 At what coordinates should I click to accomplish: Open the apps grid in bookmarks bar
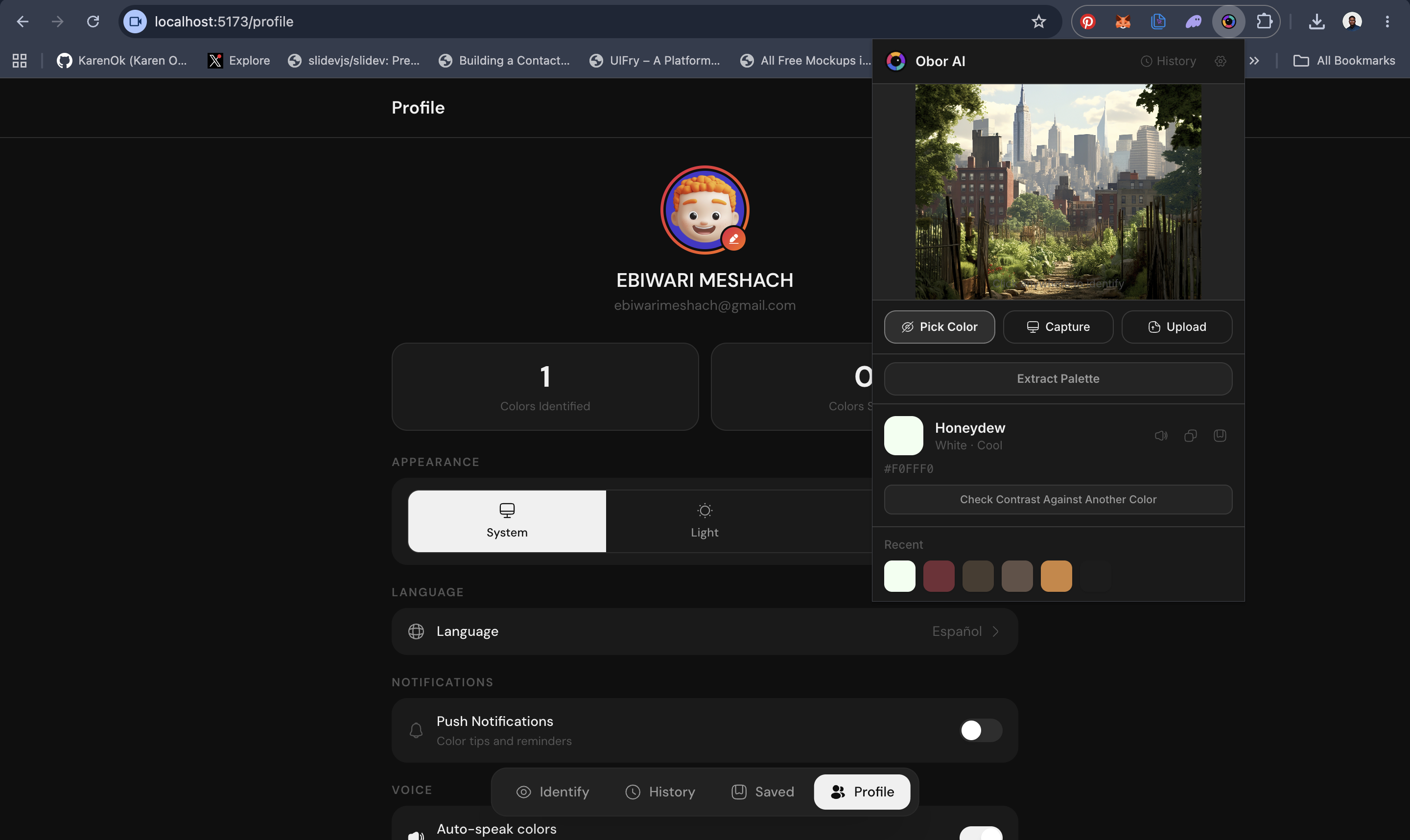[20, 61]
